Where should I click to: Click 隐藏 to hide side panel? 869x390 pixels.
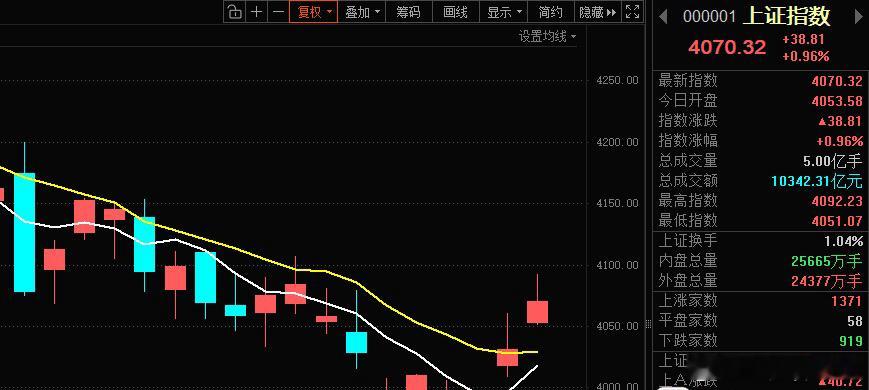[597, 12]
